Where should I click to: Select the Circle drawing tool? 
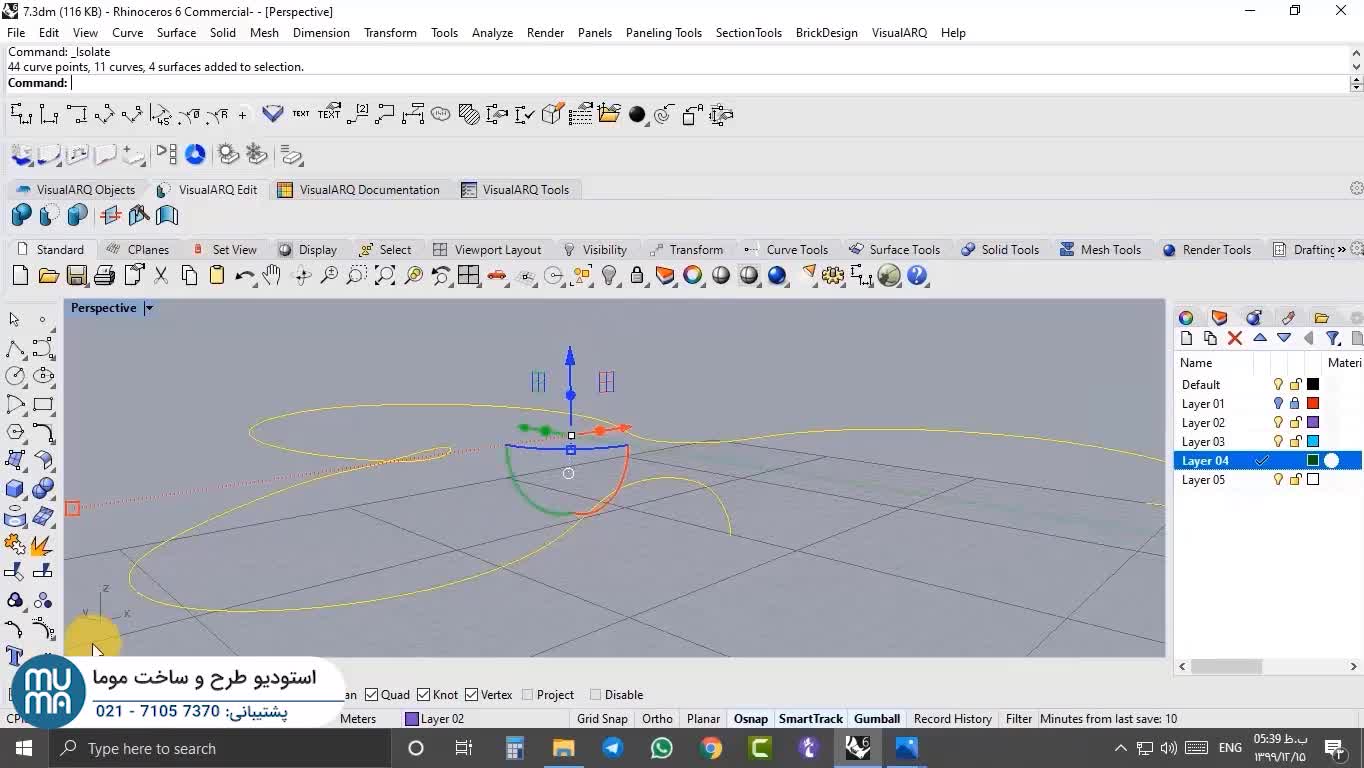(x=15, y=376)
